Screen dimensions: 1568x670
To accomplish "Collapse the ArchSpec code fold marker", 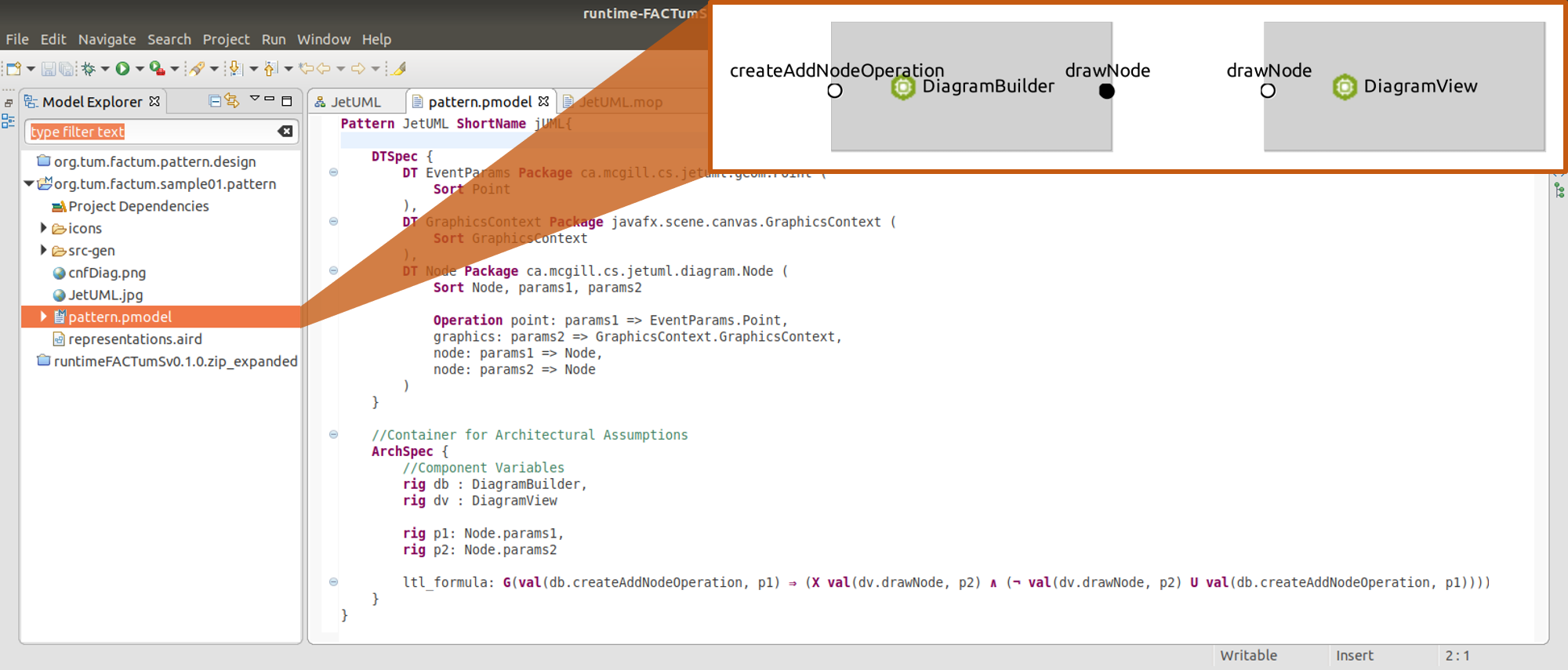I will [333, 434].
